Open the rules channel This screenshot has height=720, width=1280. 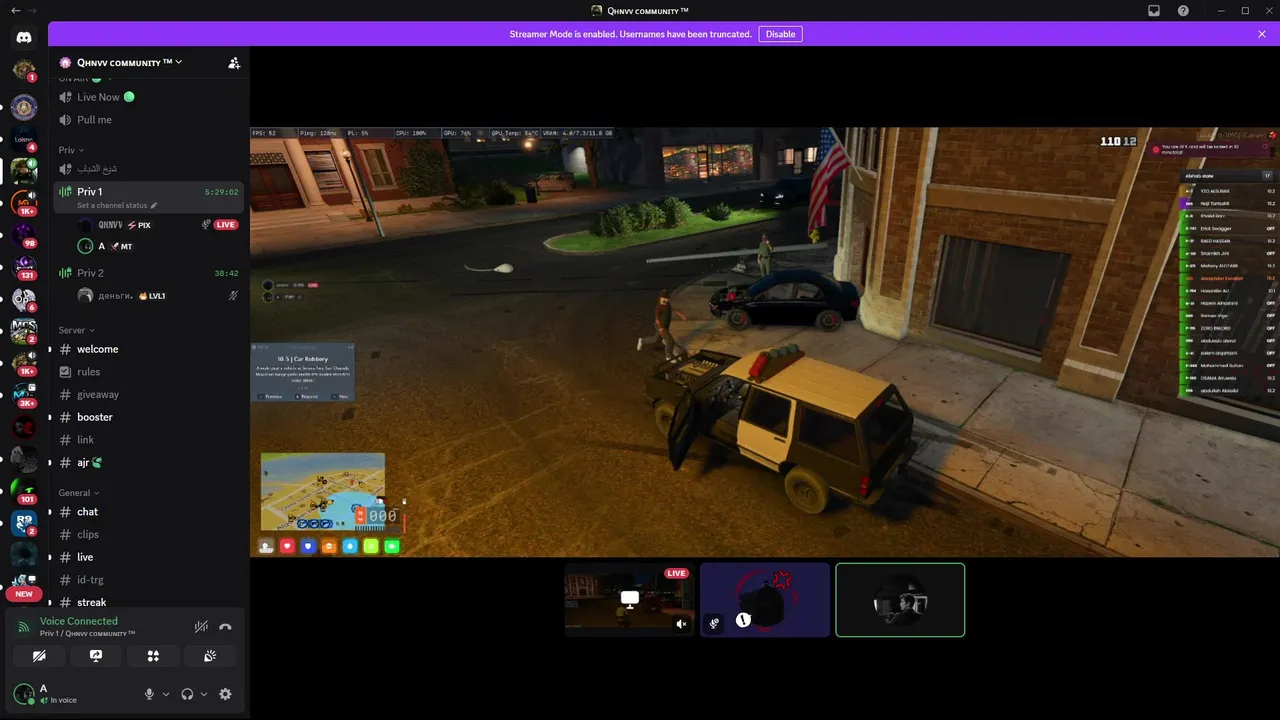coord(148,372)
